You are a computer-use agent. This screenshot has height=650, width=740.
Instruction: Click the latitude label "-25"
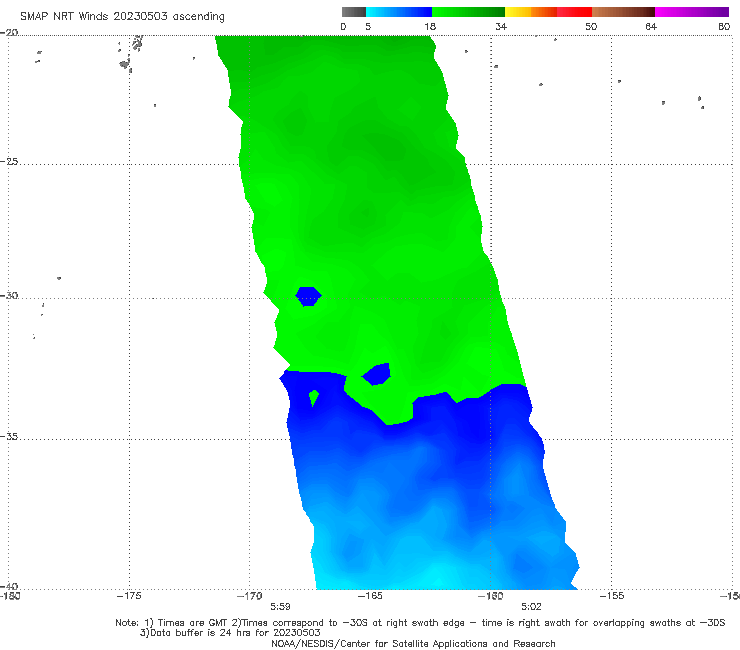point(9,161)
